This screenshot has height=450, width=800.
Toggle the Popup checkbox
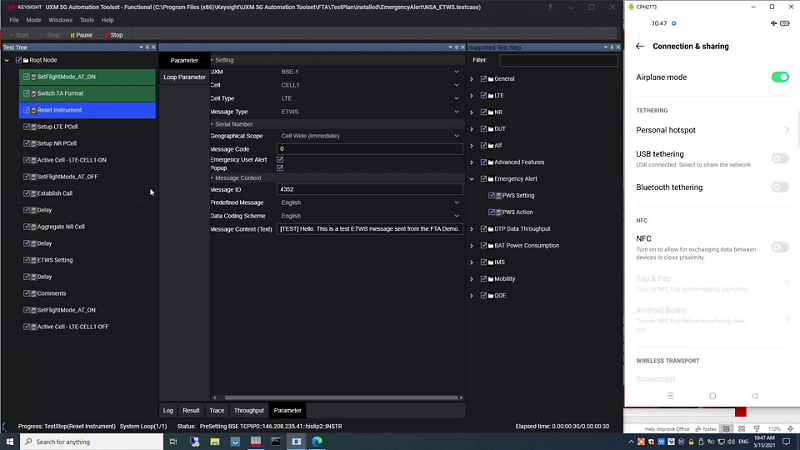(280, 168)
